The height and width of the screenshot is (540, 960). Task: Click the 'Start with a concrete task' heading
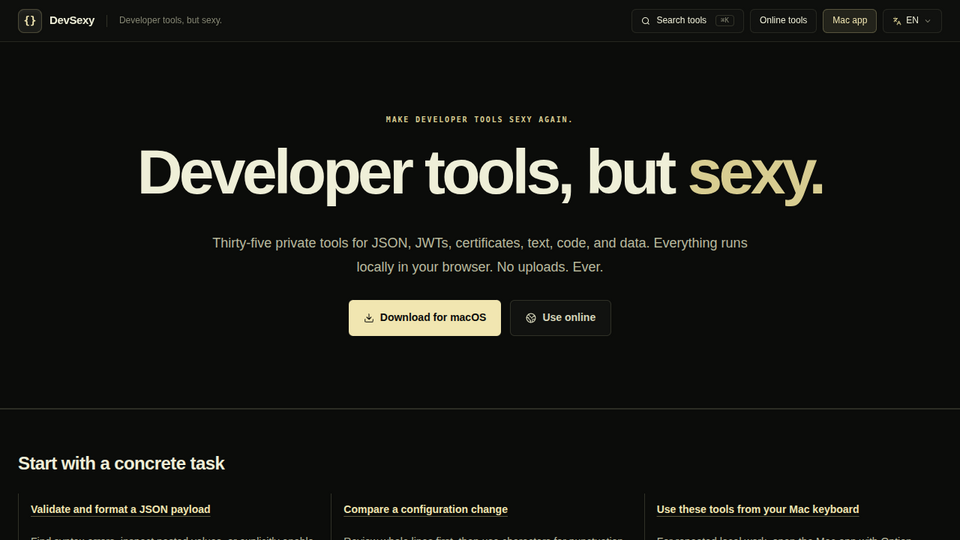click(x=121, y=463)
